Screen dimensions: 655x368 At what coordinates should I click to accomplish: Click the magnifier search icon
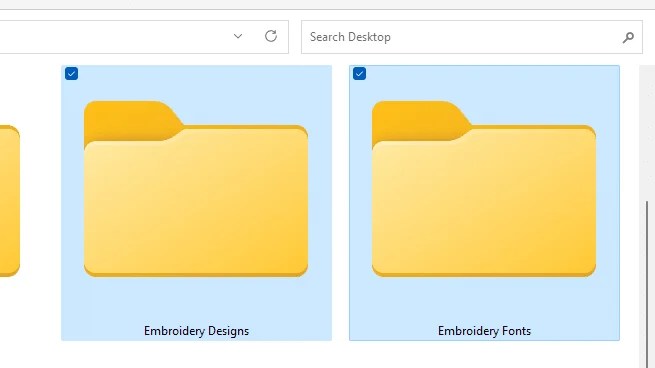point(628,37)
